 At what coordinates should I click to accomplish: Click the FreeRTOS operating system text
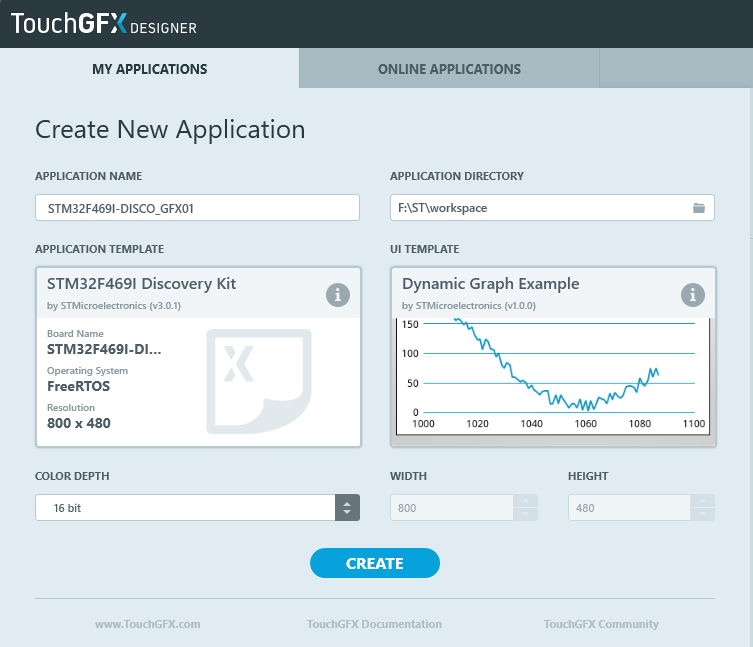pos(78,386)
